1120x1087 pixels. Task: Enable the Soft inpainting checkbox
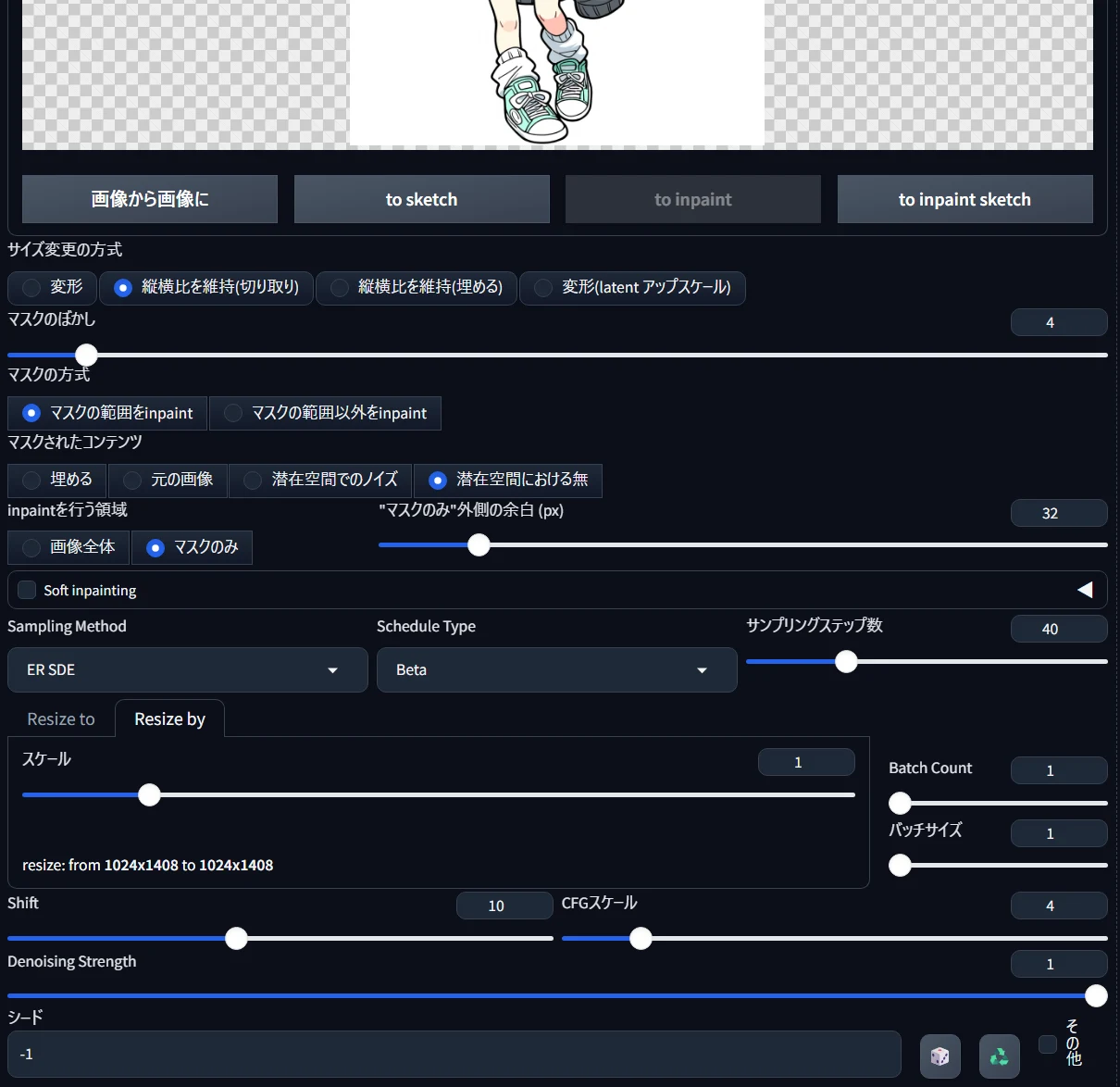point(27,590)
